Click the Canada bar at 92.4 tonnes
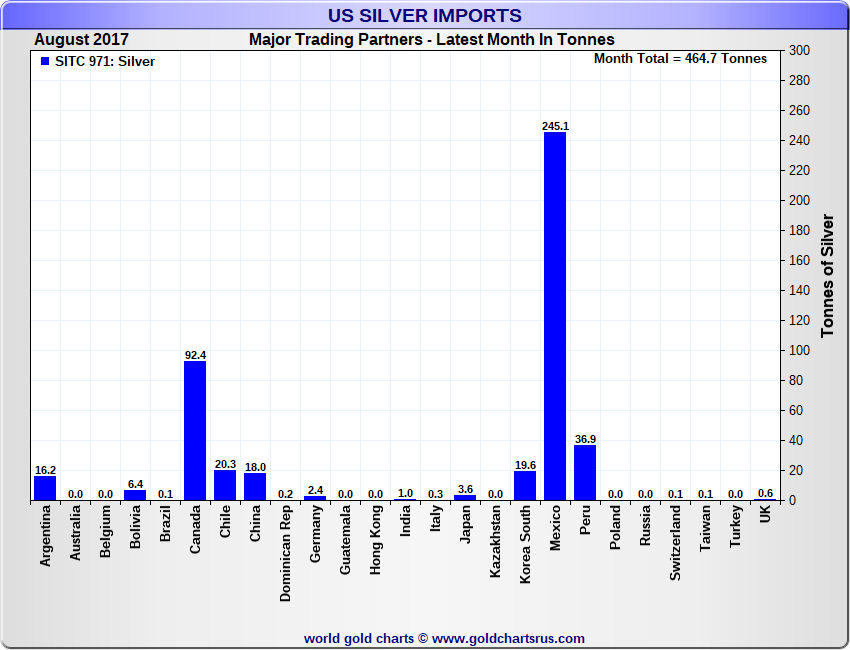The height and width of the screenshot is (650, 850). click(195, 430)
